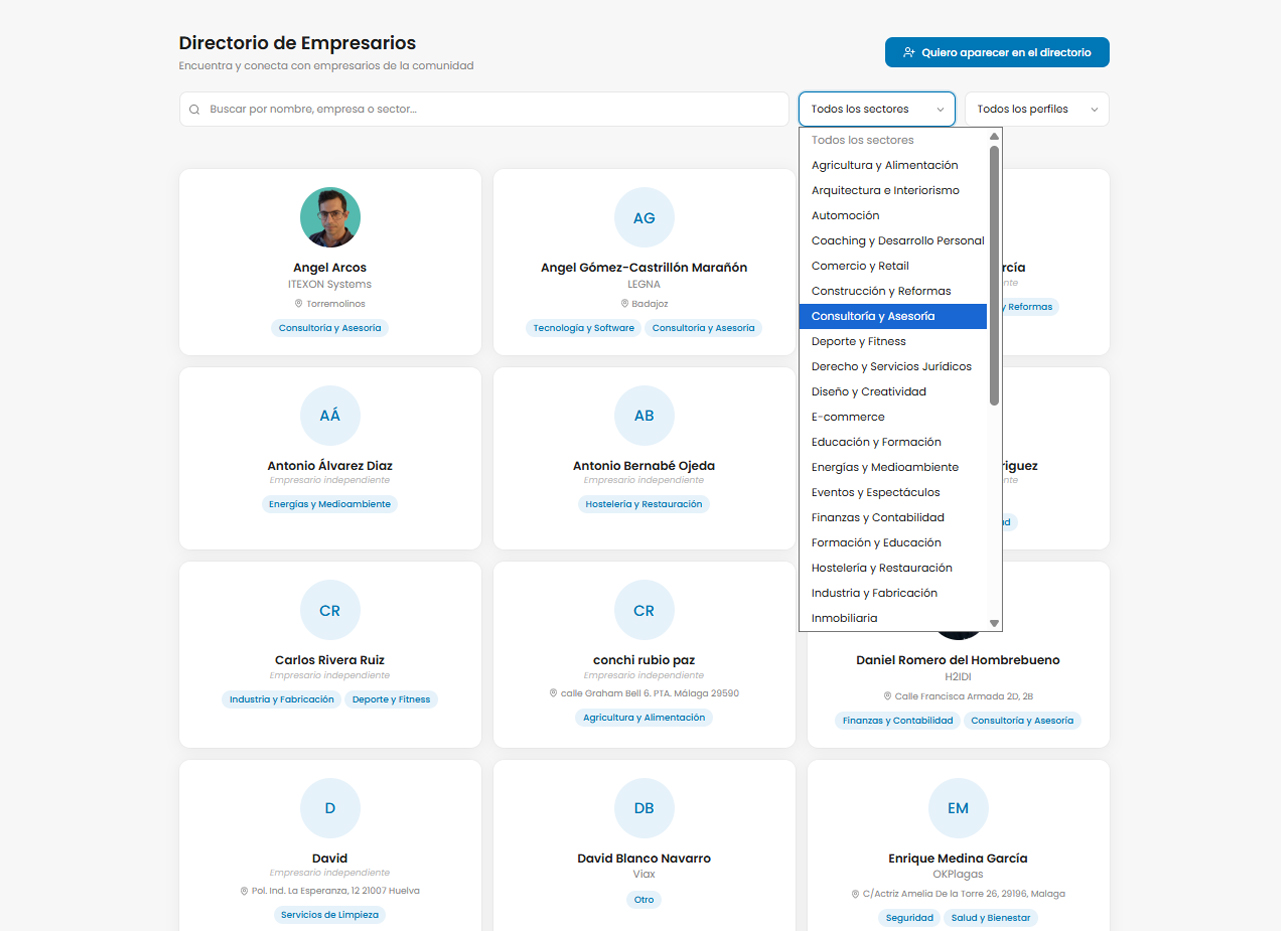
Task: Click Quiero aparecer en el directorio button
Action: 996,52
